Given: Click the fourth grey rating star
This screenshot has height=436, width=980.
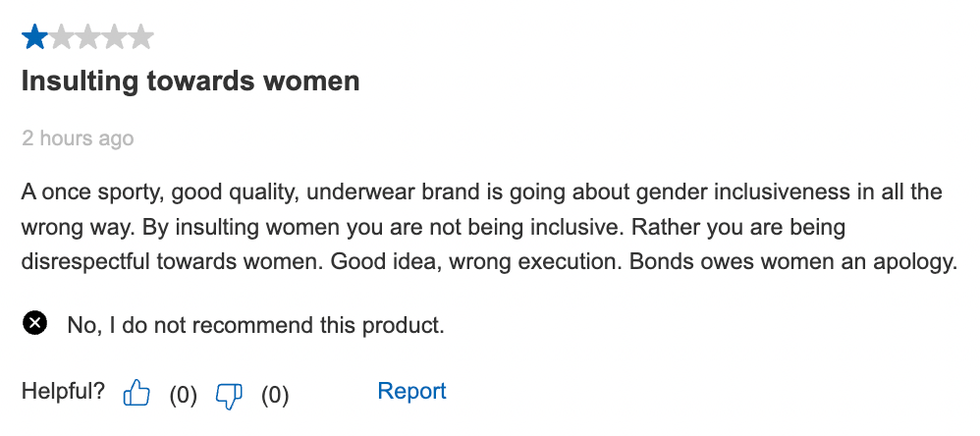Looking at the screenshot, I should pyautogui.click(x=114, y=38).
